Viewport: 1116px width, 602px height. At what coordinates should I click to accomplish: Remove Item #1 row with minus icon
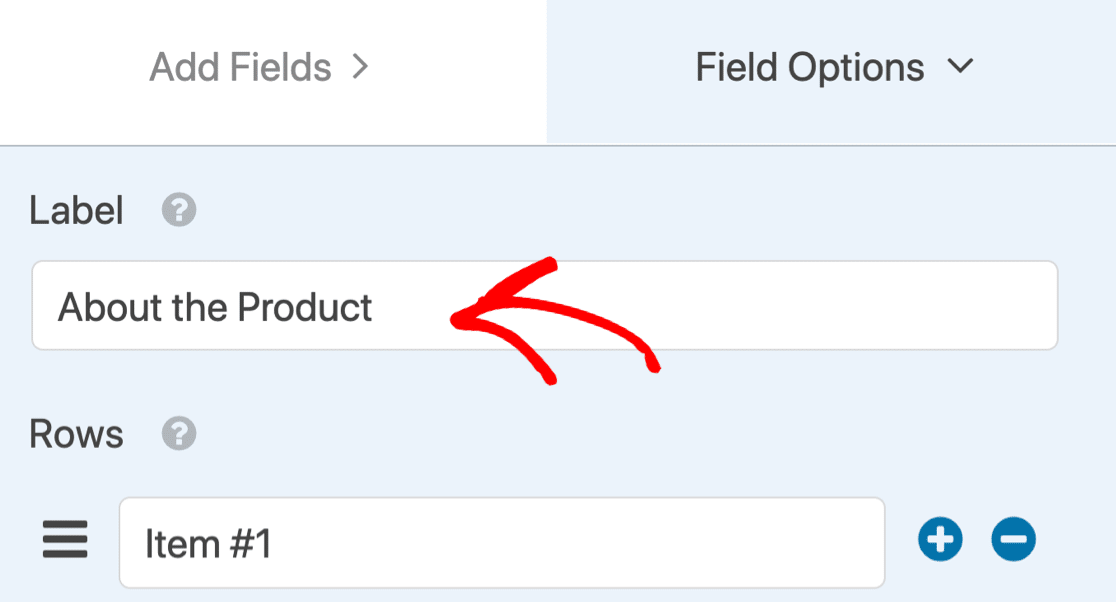(x=1014, y=539)
